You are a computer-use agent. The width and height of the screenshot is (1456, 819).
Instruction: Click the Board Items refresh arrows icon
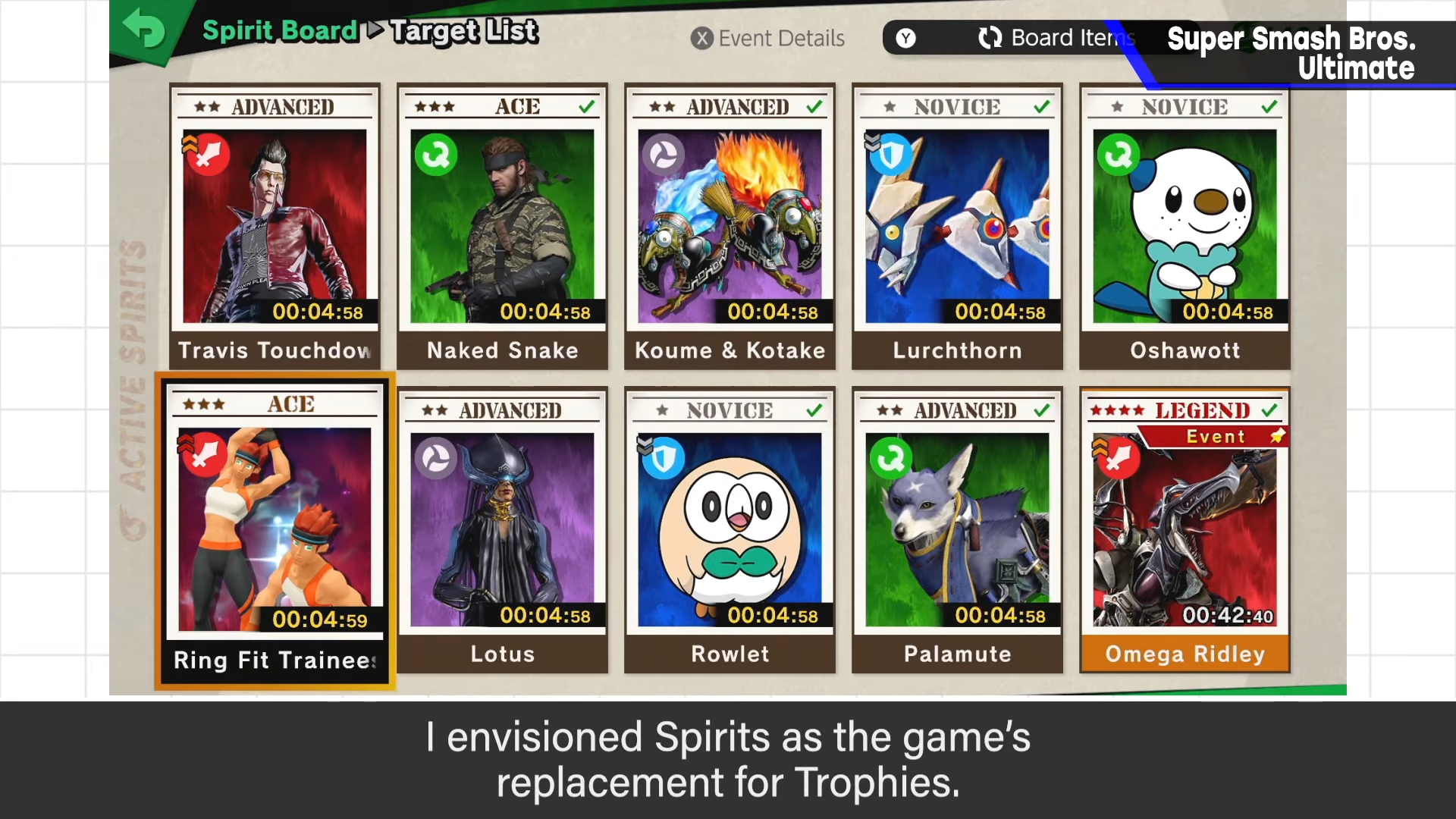point(990,37)
